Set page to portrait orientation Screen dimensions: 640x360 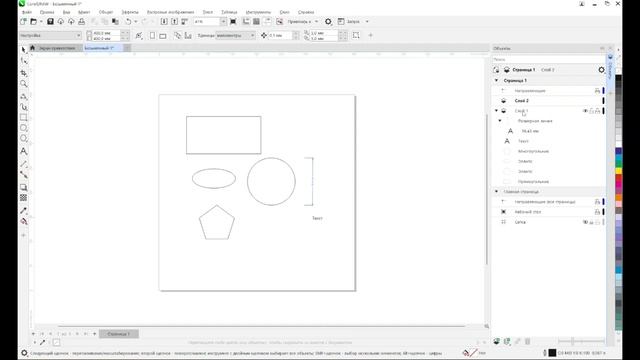pos(152,36)
